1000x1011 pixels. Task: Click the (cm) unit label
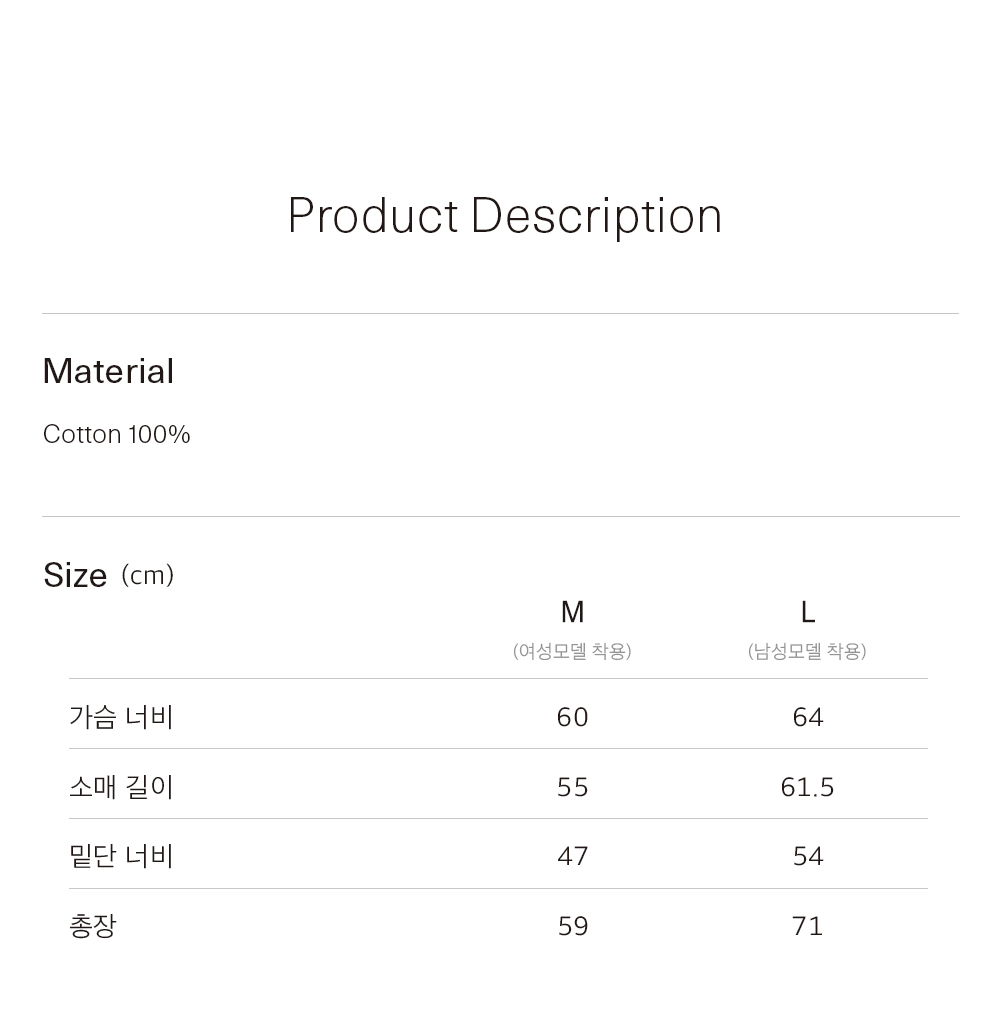[x=147, y=576]
